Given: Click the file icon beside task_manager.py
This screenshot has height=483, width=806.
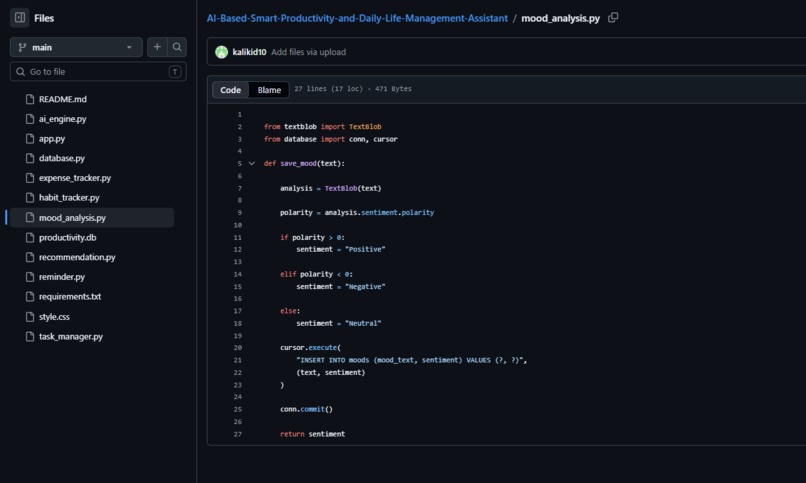Looking at the screenshot, I should coord(30,337).
